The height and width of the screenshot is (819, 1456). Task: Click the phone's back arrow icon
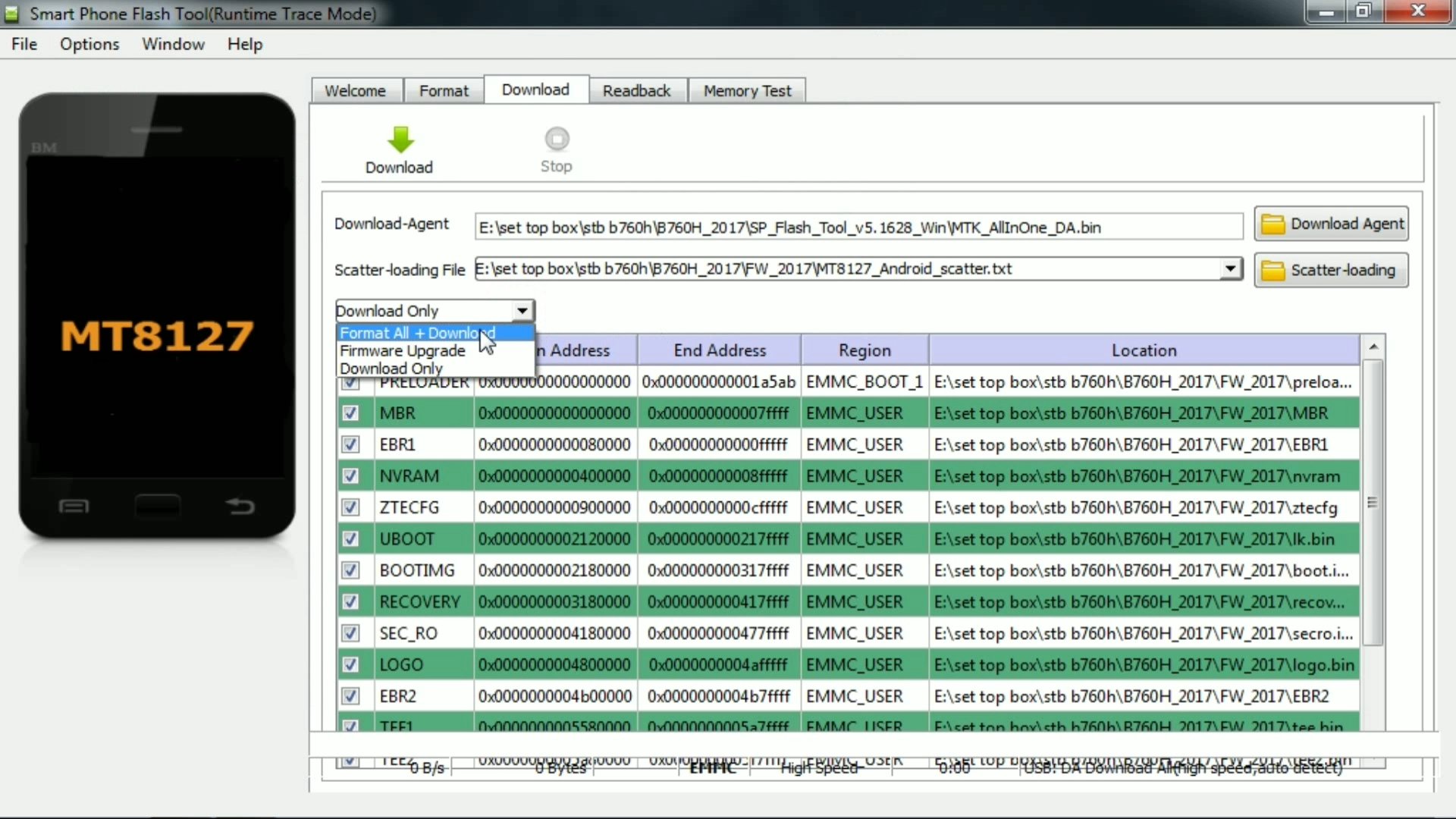(240, 506)
